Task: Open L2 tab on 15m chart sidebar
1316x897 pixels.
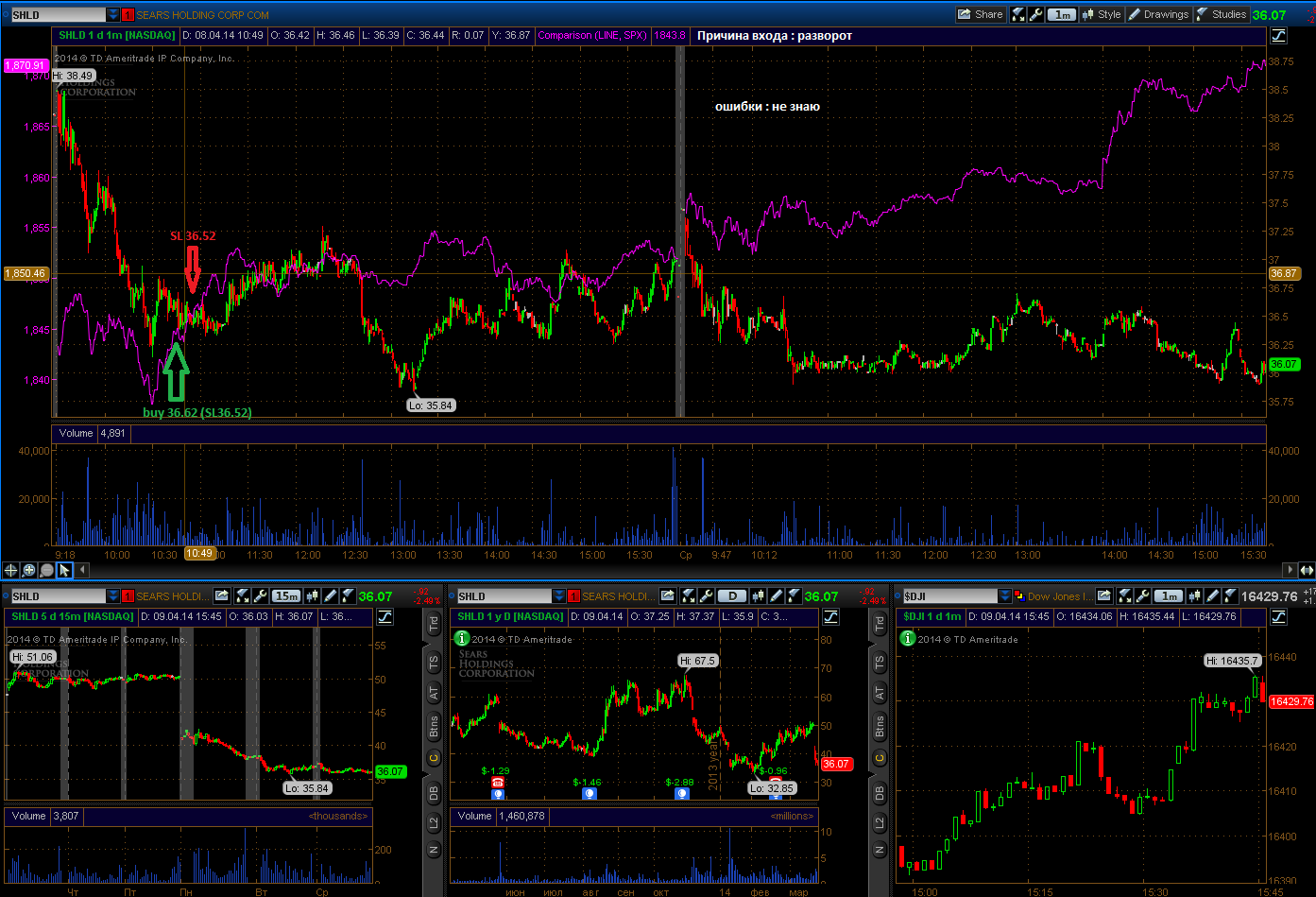Action: pyautogui.click(x=435, y=823)
